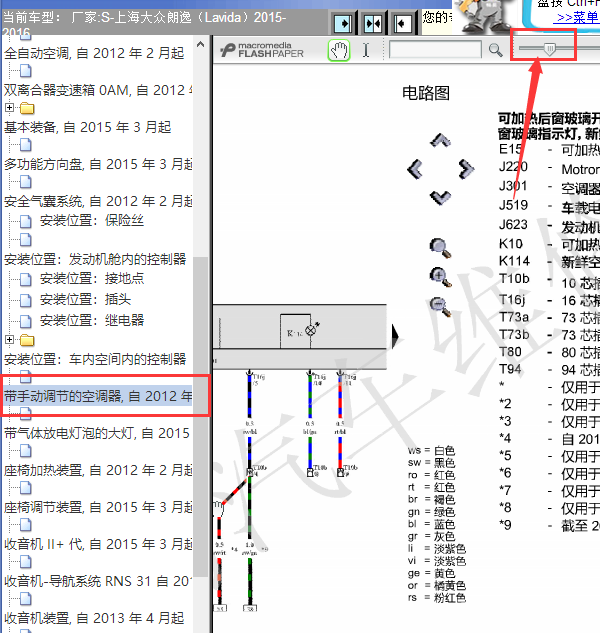600x633 pixels.
Task: Select 安全气囊系统 tree entry
Action: [98, 201]
